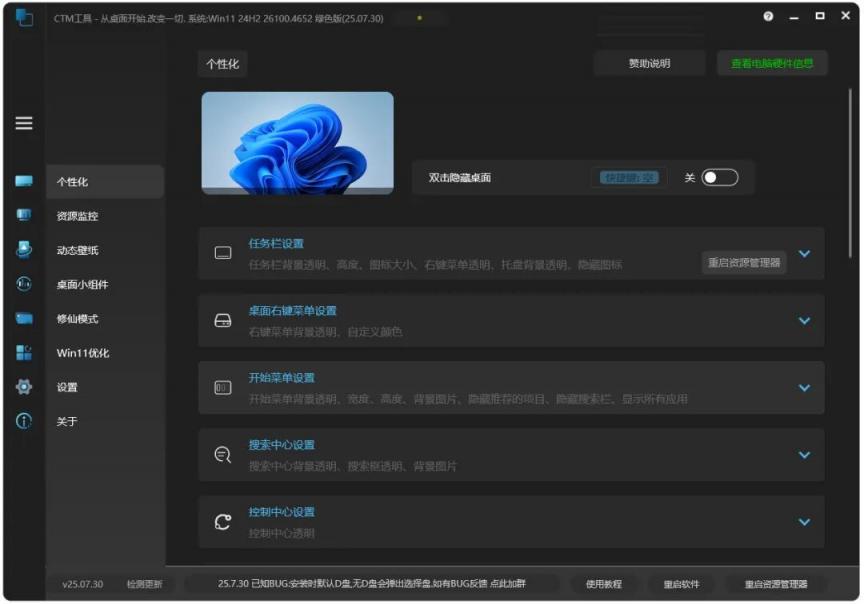
Task: Click the Windows 11 wallpaper preview thumbnail
Action: 297,143
